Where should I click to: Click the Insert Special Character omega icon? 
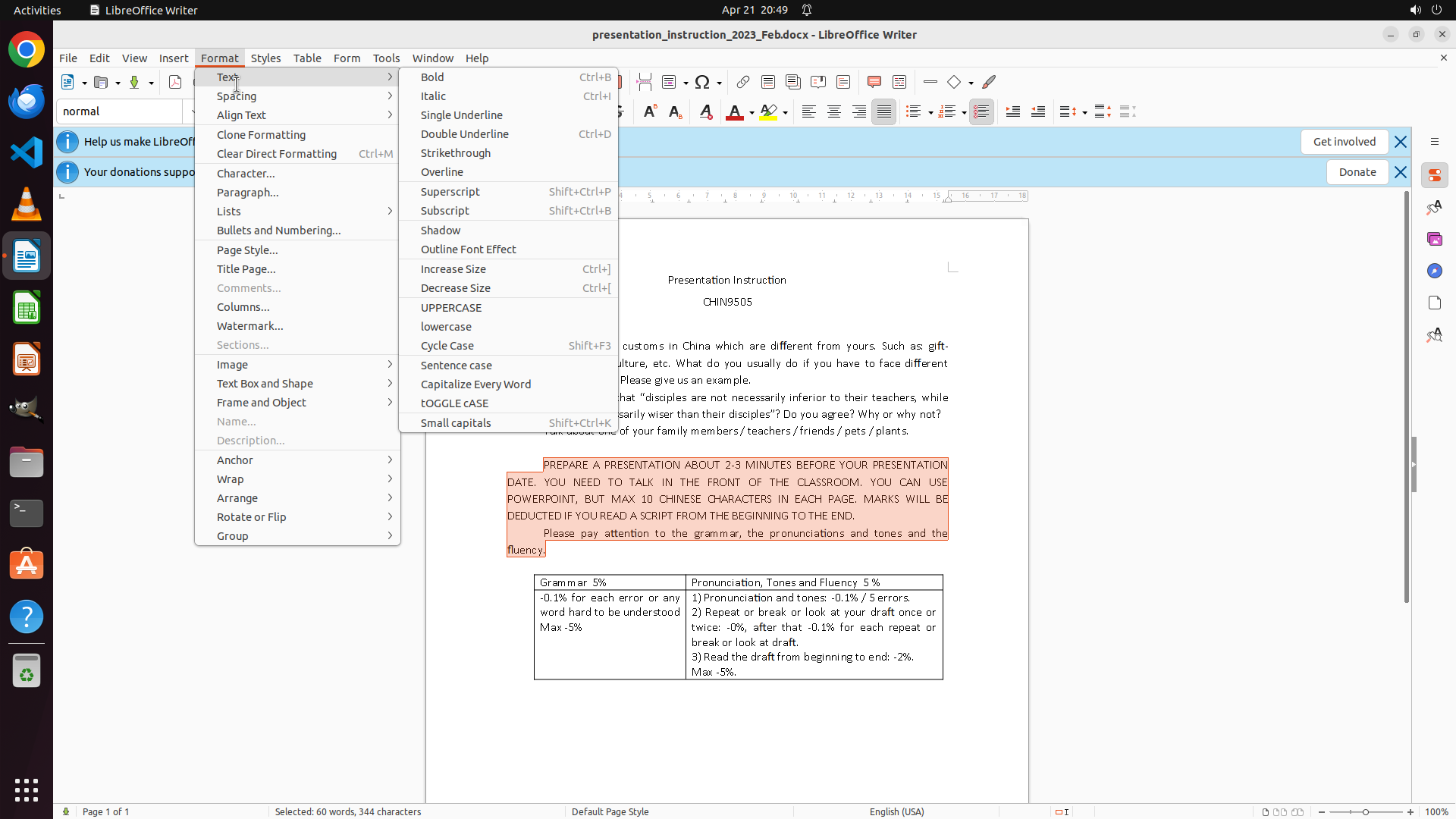point(702,82)
